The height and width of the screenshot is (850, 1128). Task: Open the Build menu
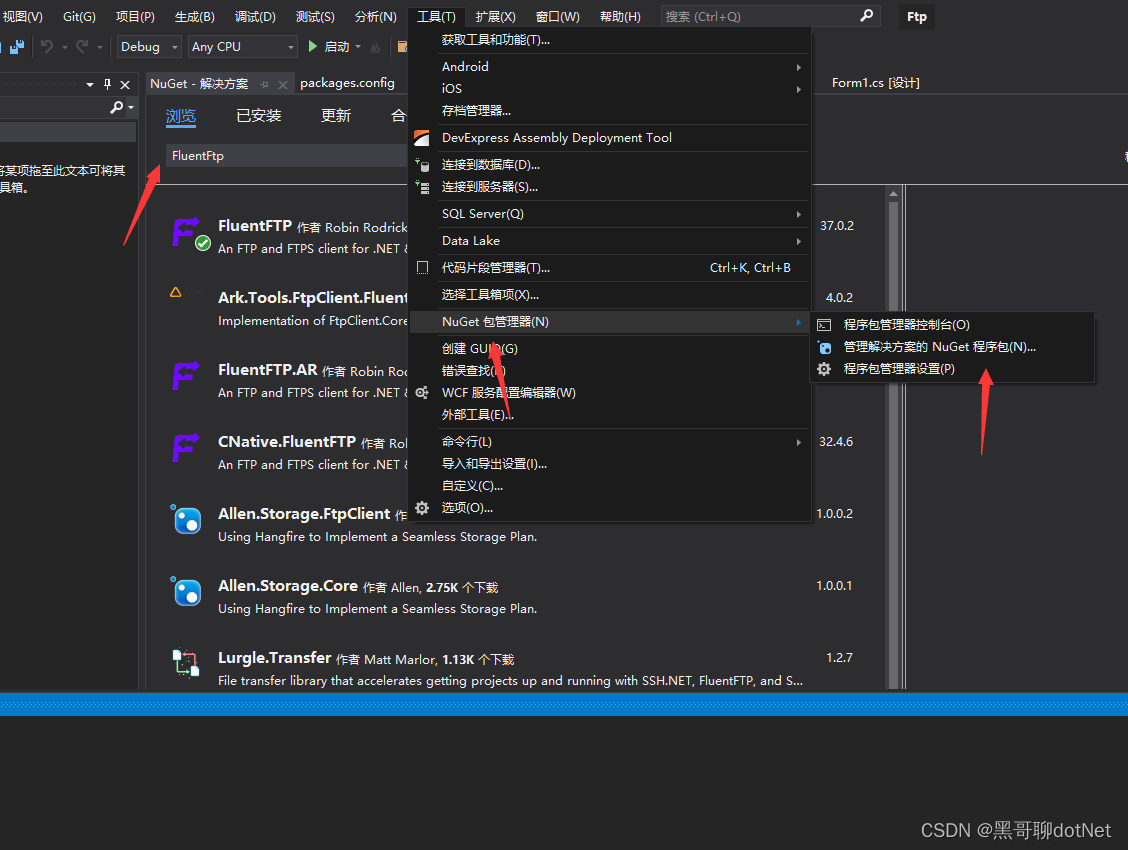click(x=194, y=16)
